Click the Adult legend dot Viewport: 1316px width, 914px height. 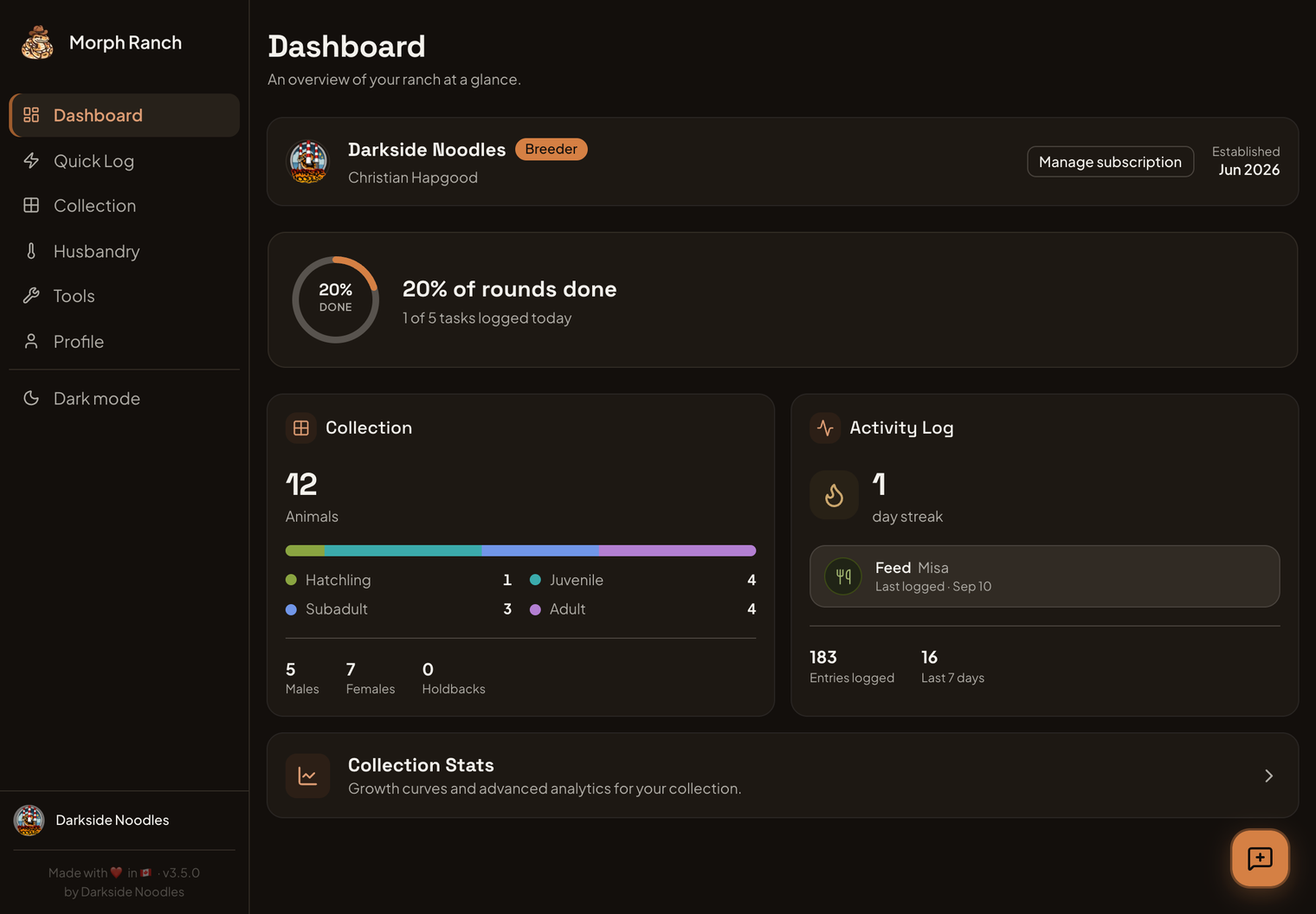point(535,609)
